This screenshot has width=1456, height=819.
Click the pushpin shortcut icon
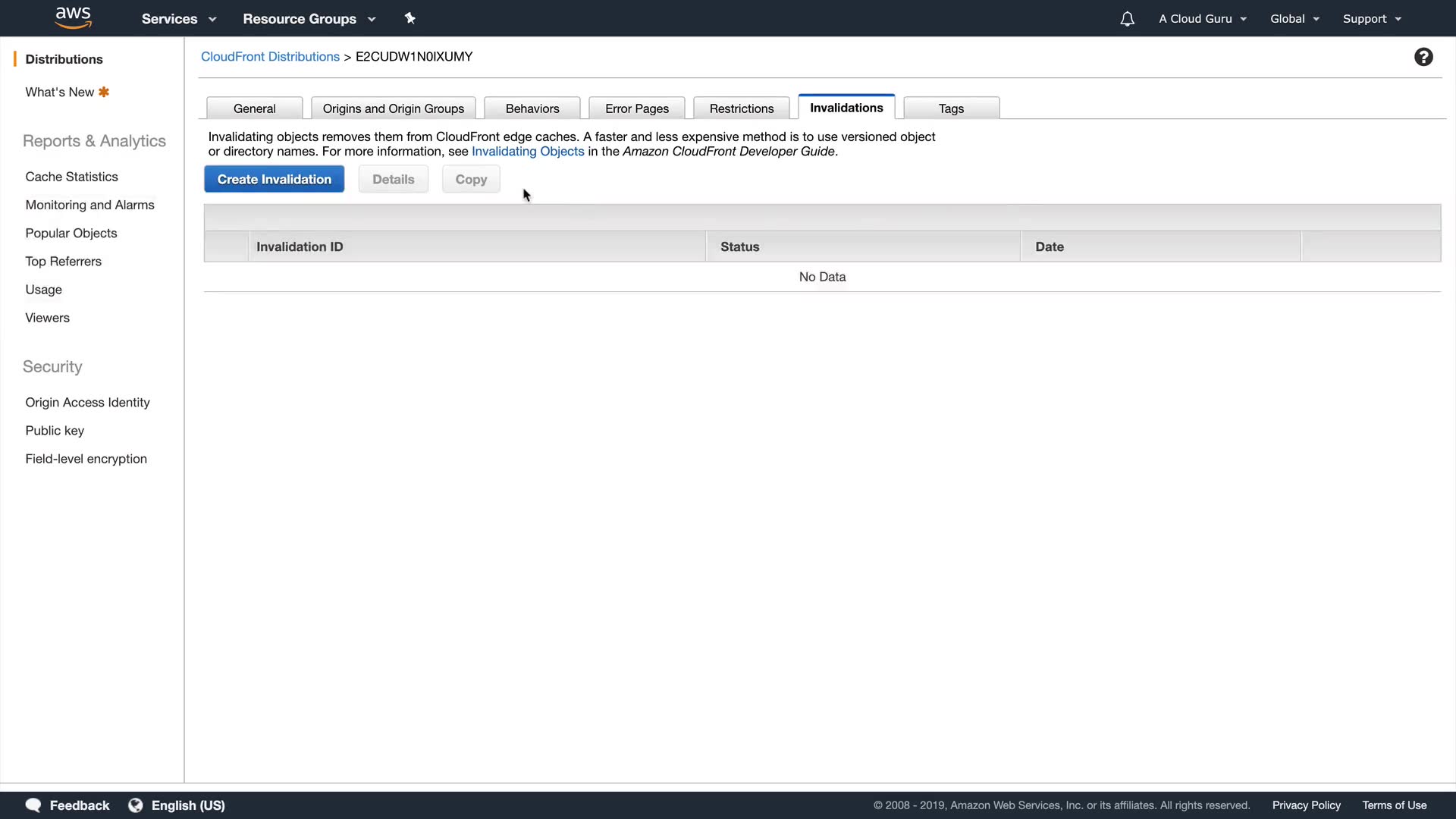click(x=410, y=18)
